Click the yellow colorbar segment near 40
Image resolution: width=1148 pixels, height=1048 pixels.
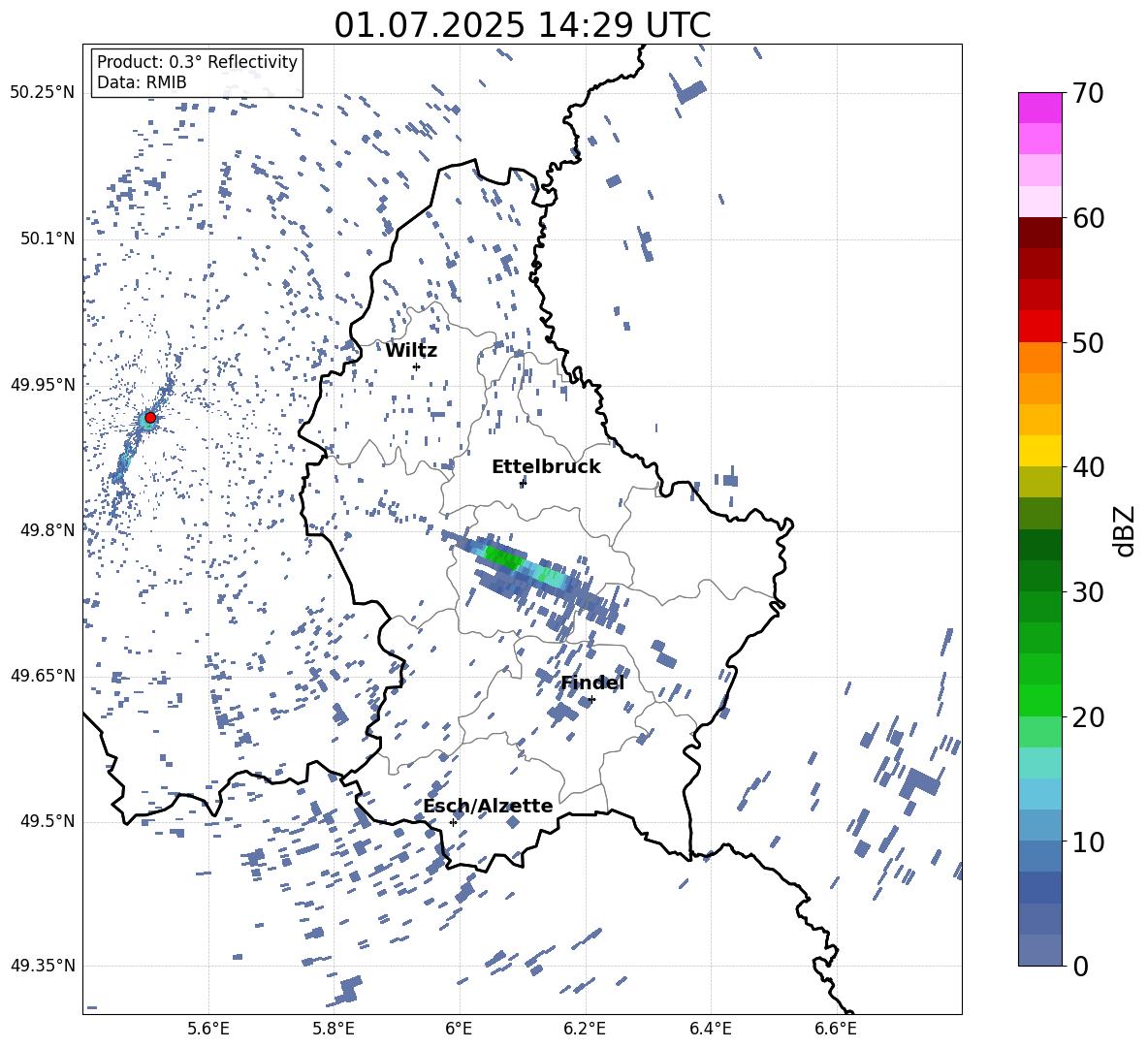1039,451
